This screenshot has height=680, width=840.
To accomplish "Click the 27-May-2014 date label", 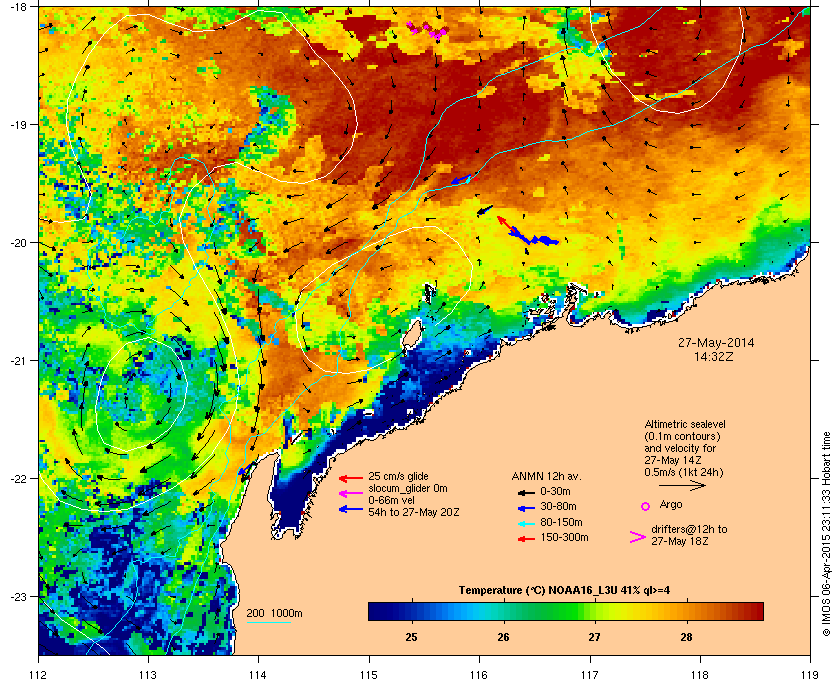I will (x=716, y=343).
